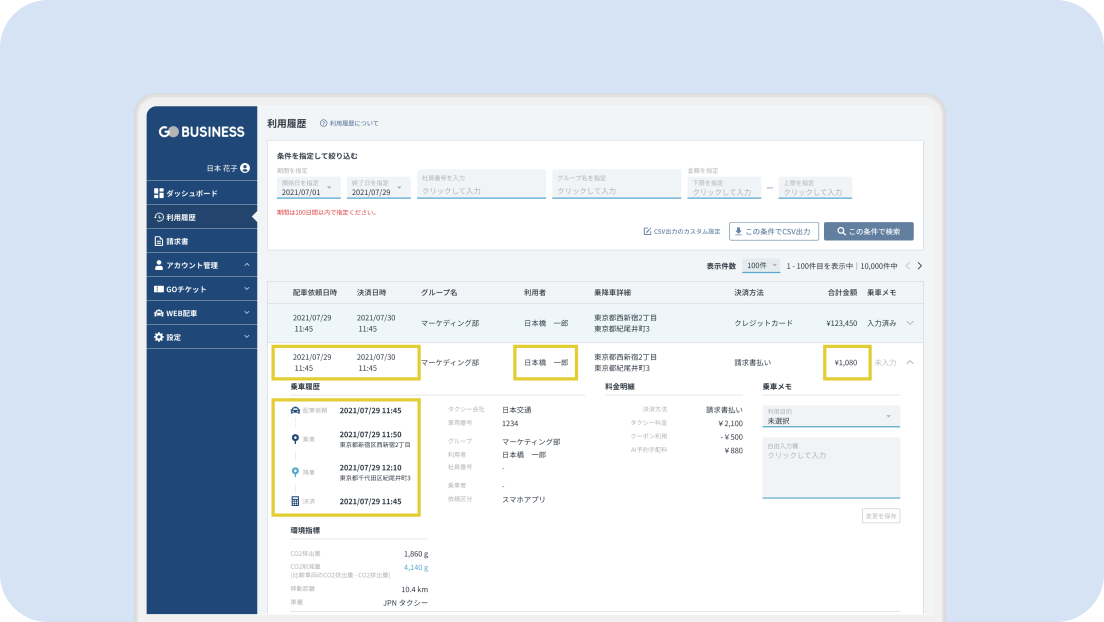Viewport: 1104px width, 622px height.
Task: Click the ticket icon for GOチケット
Action: (x=158, y=289)
